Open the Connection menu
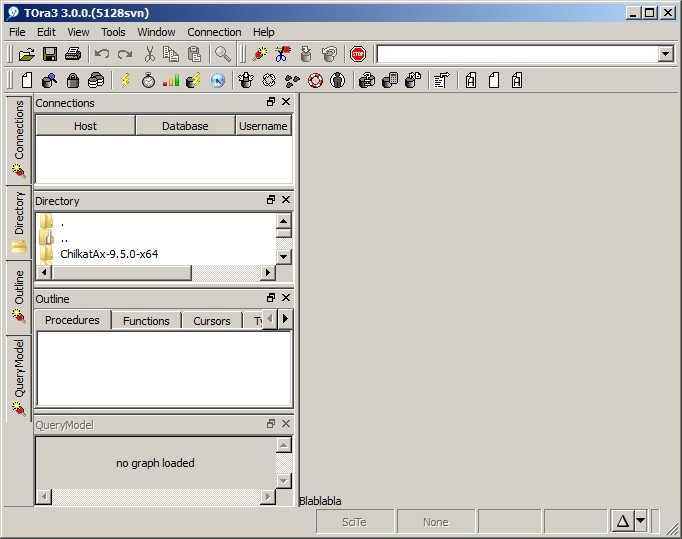 point(214,32)
